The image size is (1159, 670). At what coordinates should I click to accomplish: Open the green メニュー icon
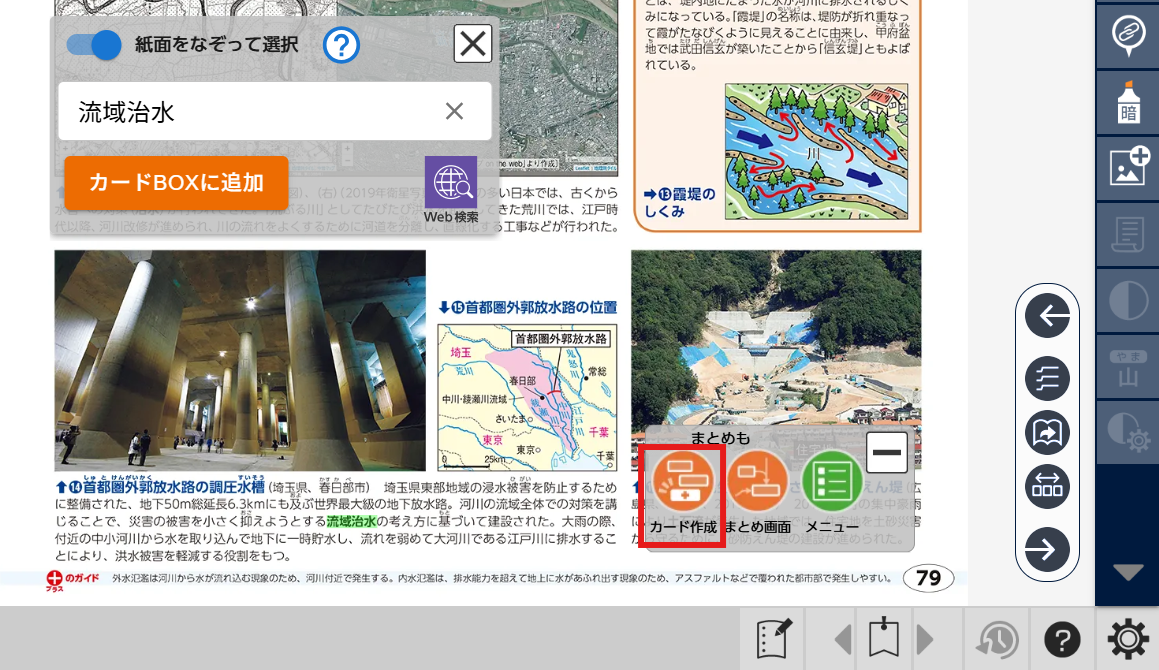click(x=832, y=484)
